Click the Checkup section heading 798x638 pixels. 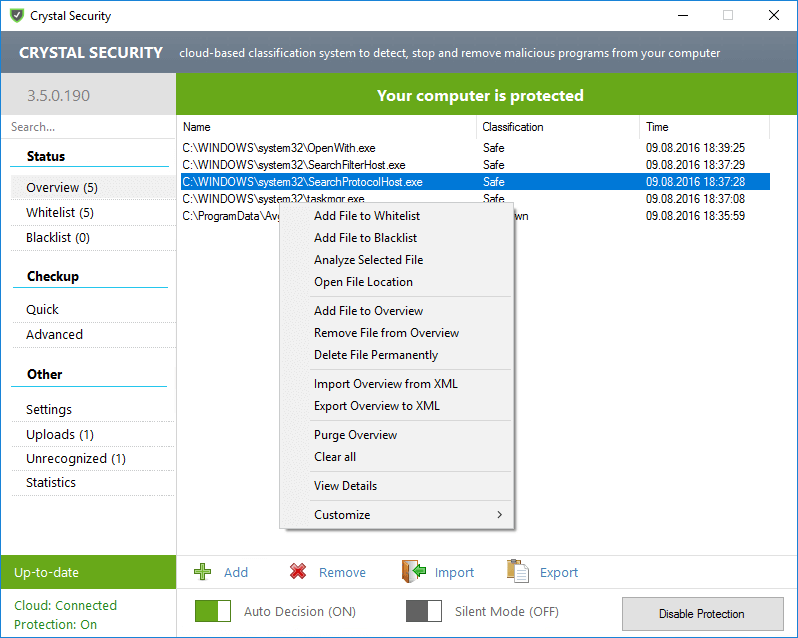point(53,276)
